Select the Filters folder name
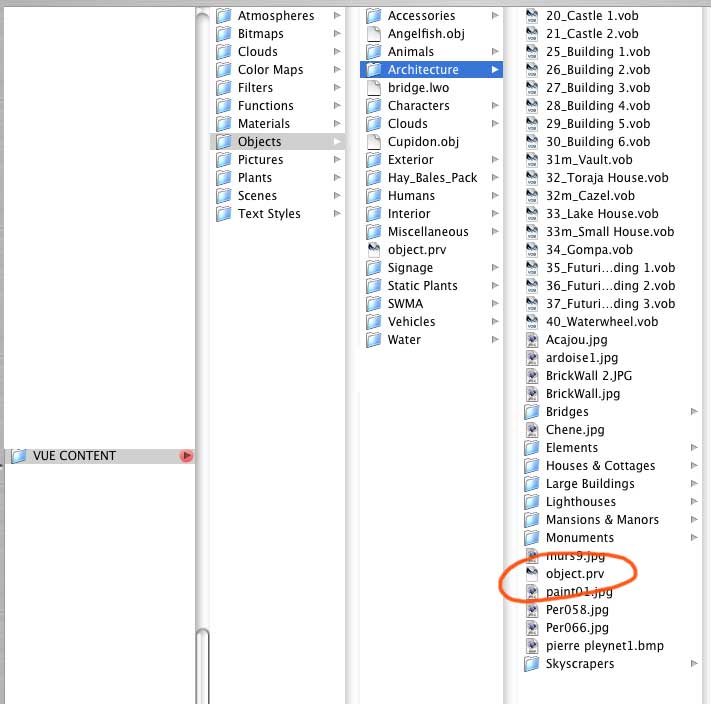The width and height of the screenshot is (711, 704). click(255, 87)
